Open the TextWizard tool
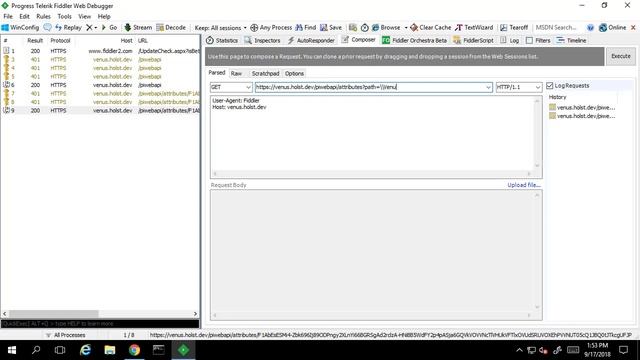 [474, 27]
